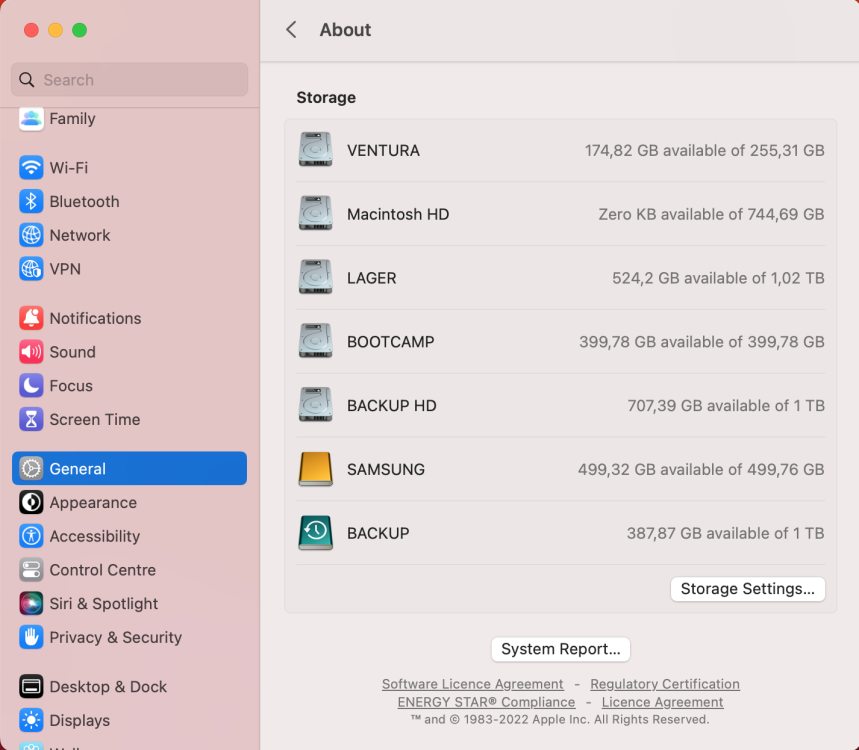The width and height of the screenshot is (859, 750).
Task: Open the Network globe icon
Action: (31, 235)
